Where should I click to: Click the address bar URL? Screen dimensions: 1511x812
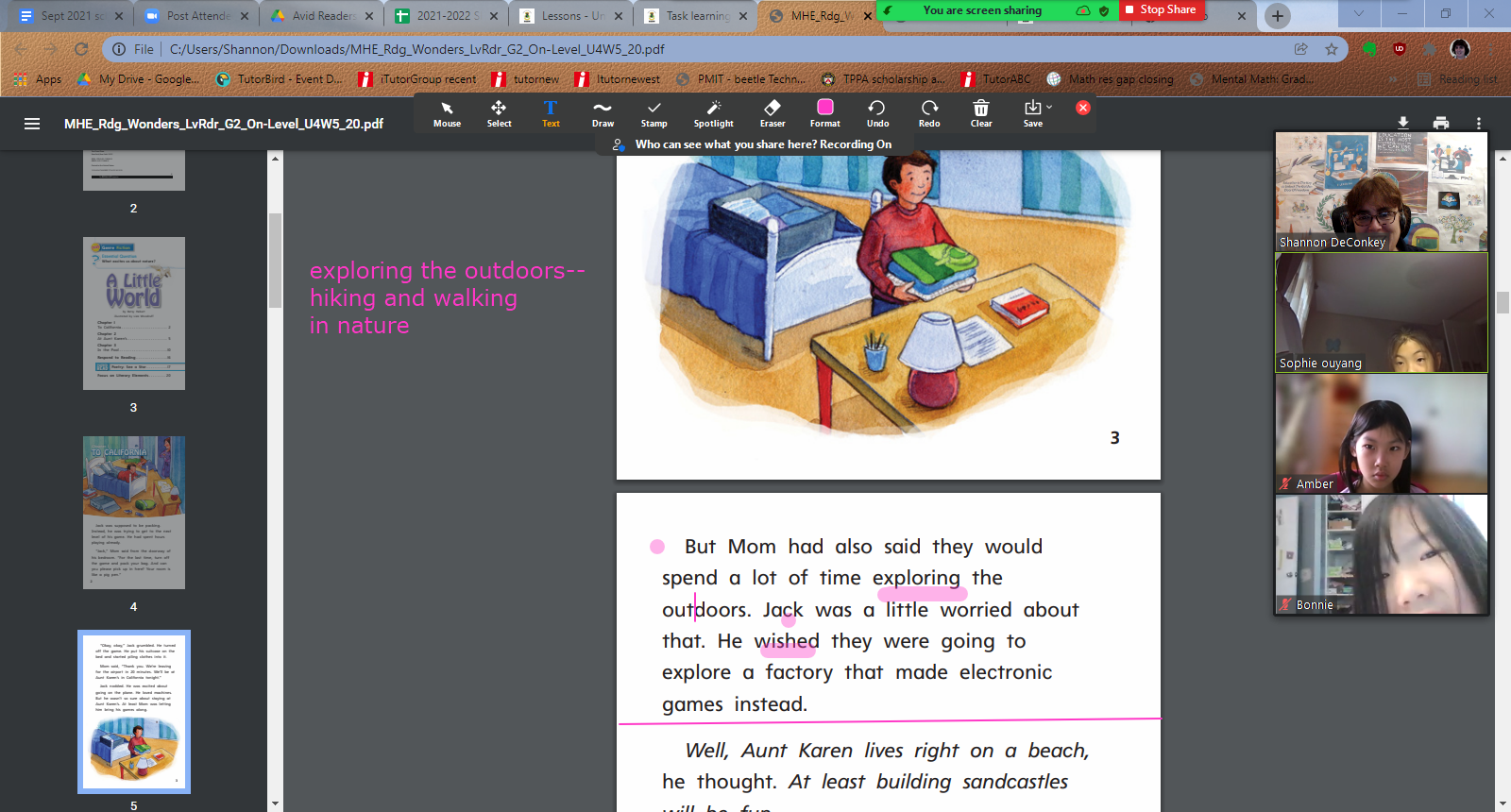(x=416, y=49)
